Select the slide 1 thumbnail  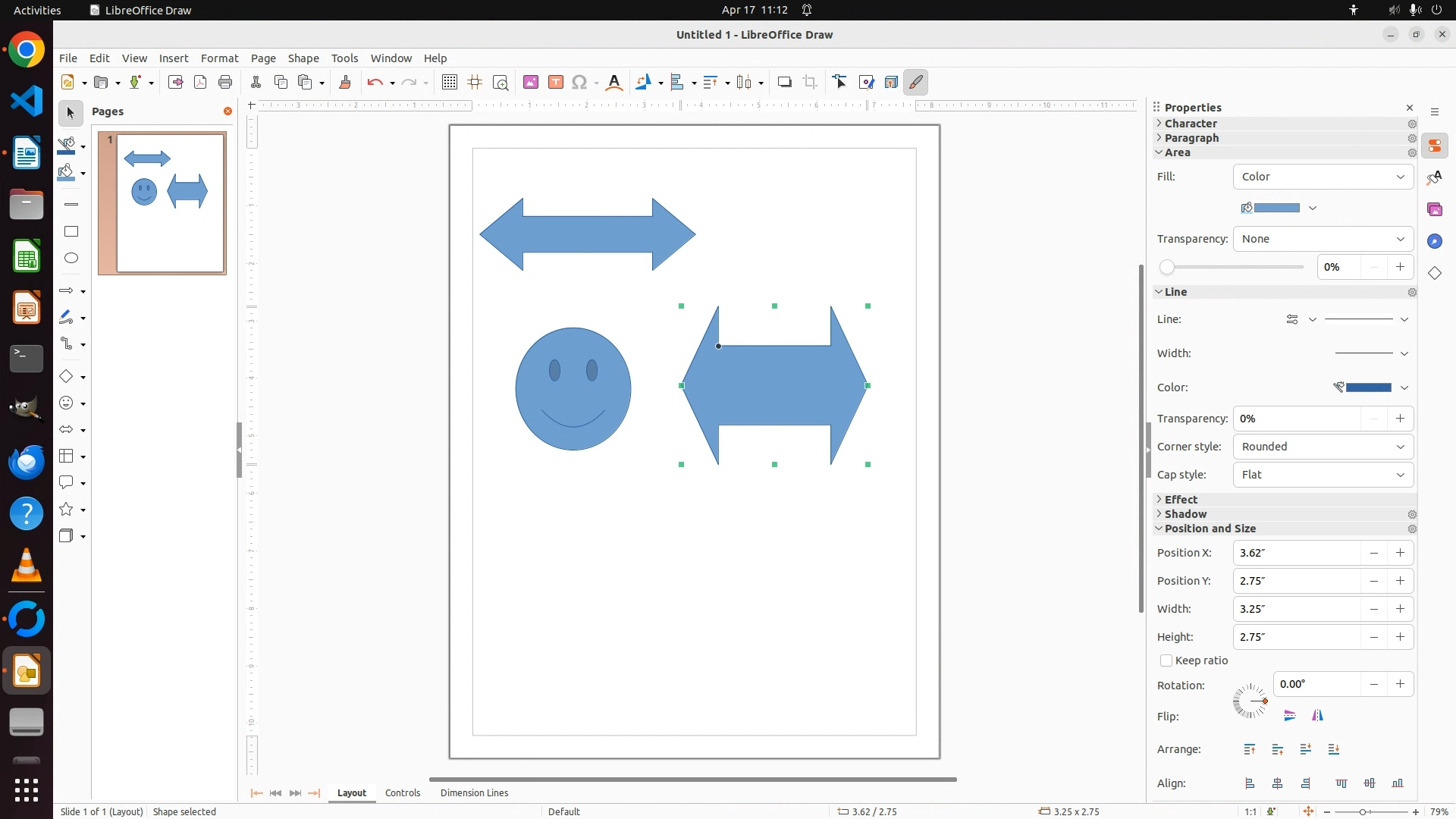171,202
